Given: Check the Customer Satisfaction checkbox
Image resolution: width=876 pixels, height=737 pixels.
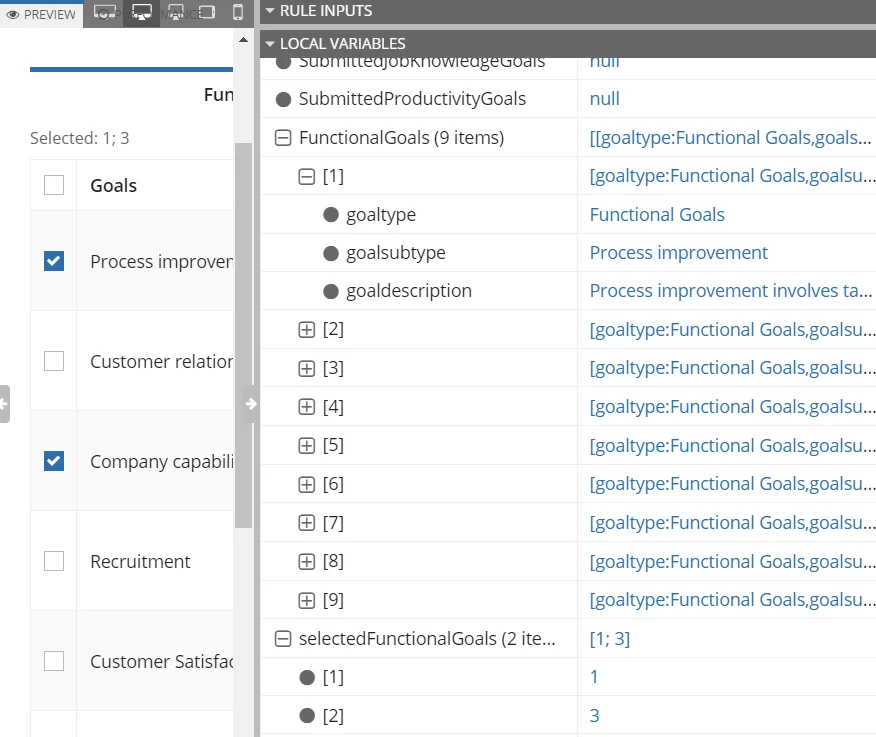Looking at the screenshot, I should point(54,661).
